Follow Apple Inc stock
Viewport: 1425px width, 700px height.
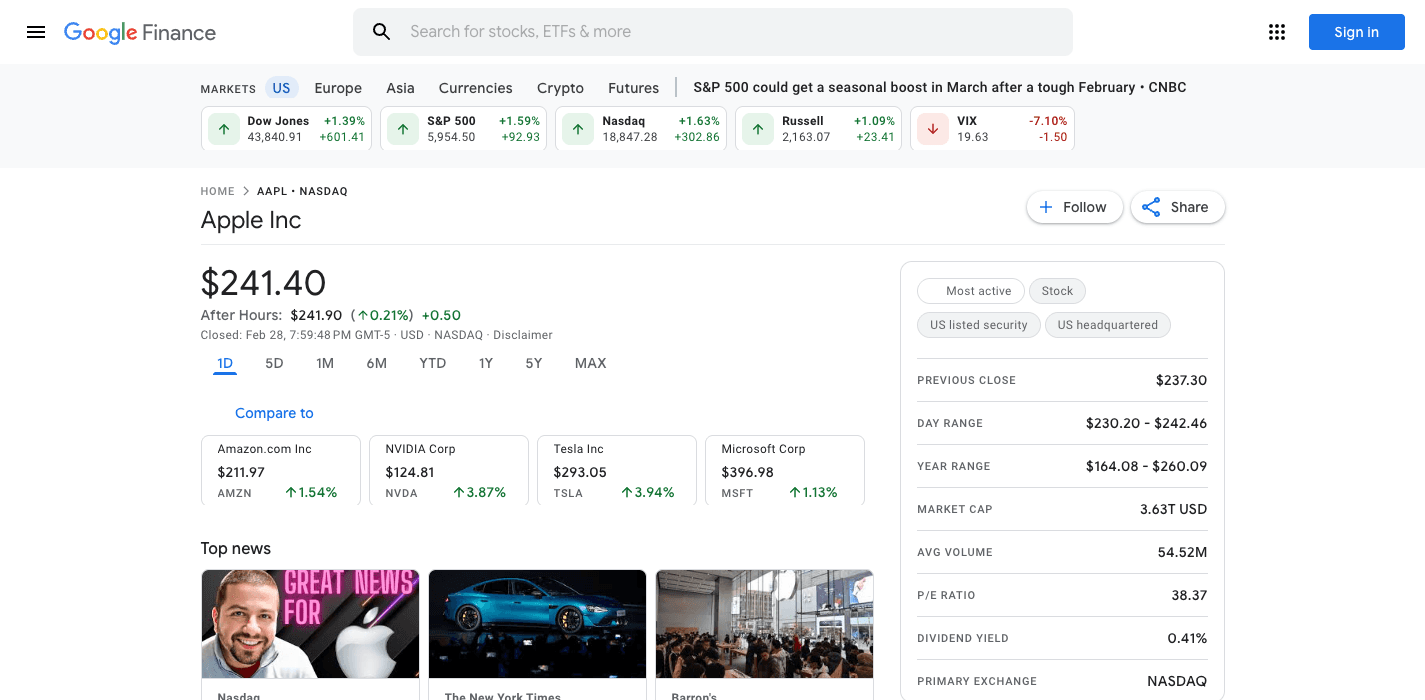tap(1074, 207)
